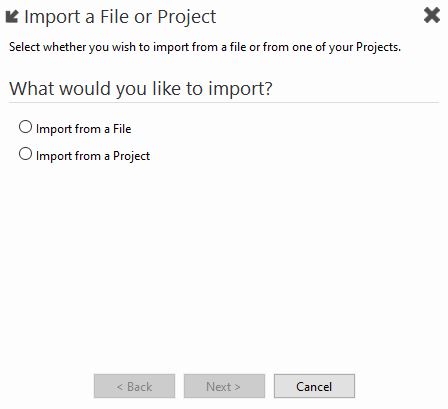Select the Import from a File radio
The width and height of the screenshot is (448, 409).
coord(25,127)
